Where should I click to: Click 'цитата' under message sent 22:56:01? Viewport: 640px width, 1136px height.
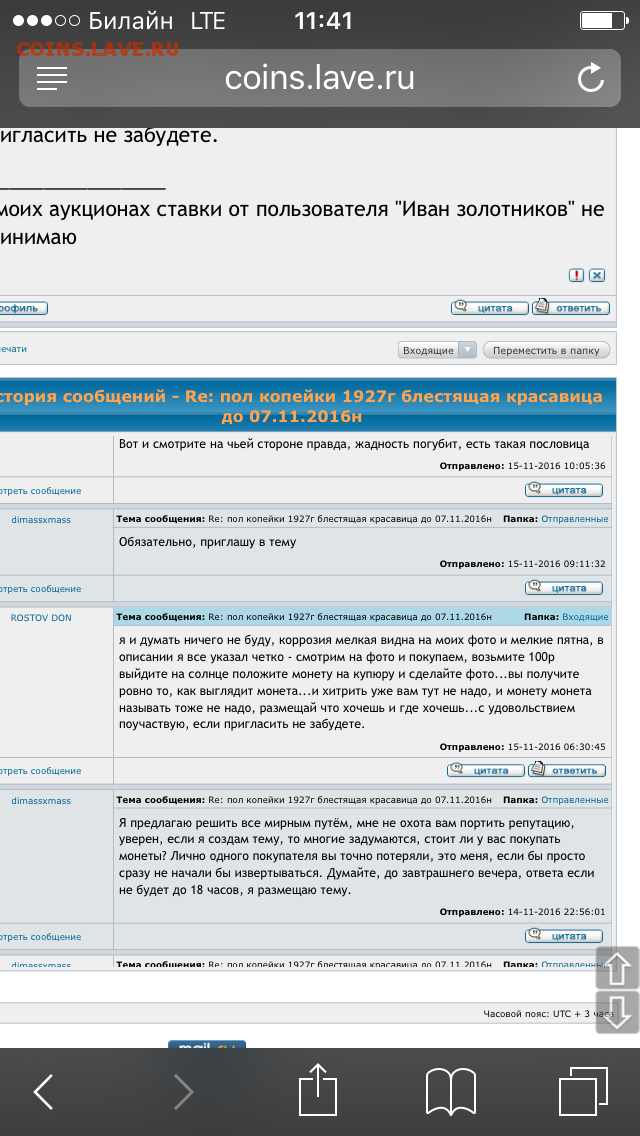click(x=564, y=935)
